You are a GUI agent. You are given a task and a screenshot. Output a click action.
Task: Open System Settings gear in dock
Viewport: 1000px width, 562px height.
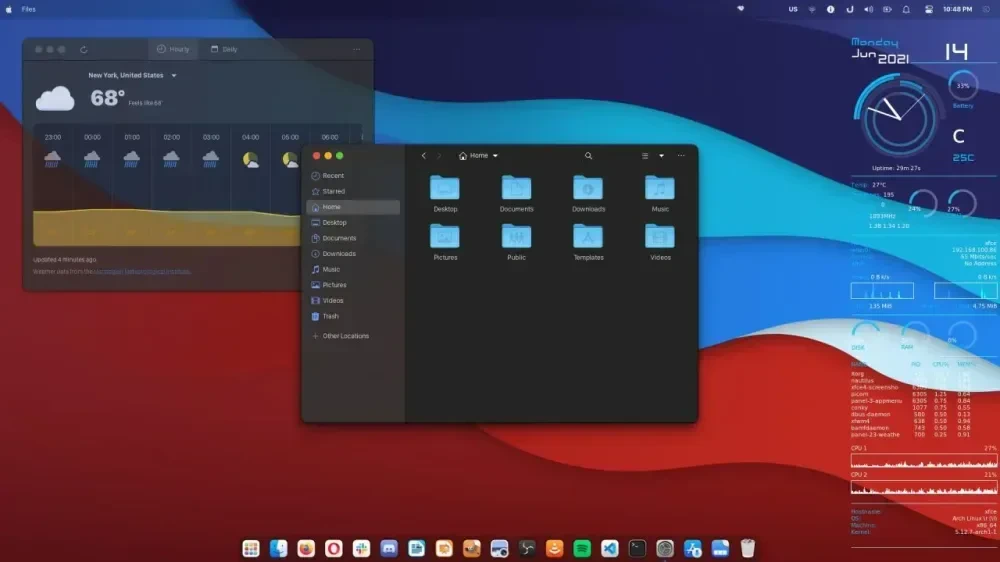point(665,549)
